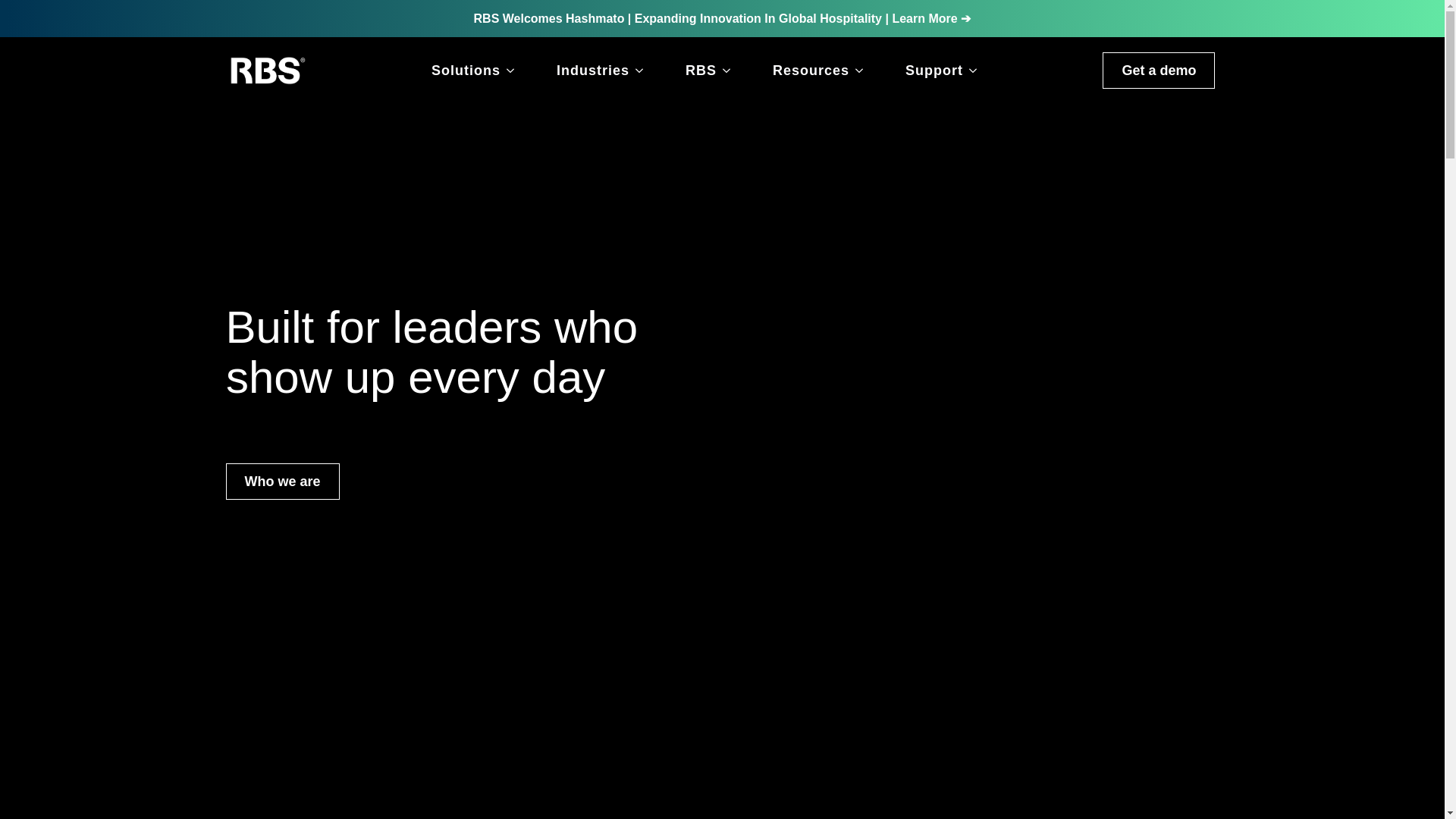Open the RBS navigation item
This screenshot has height=819, width=1456.
[x=700, y=71]
